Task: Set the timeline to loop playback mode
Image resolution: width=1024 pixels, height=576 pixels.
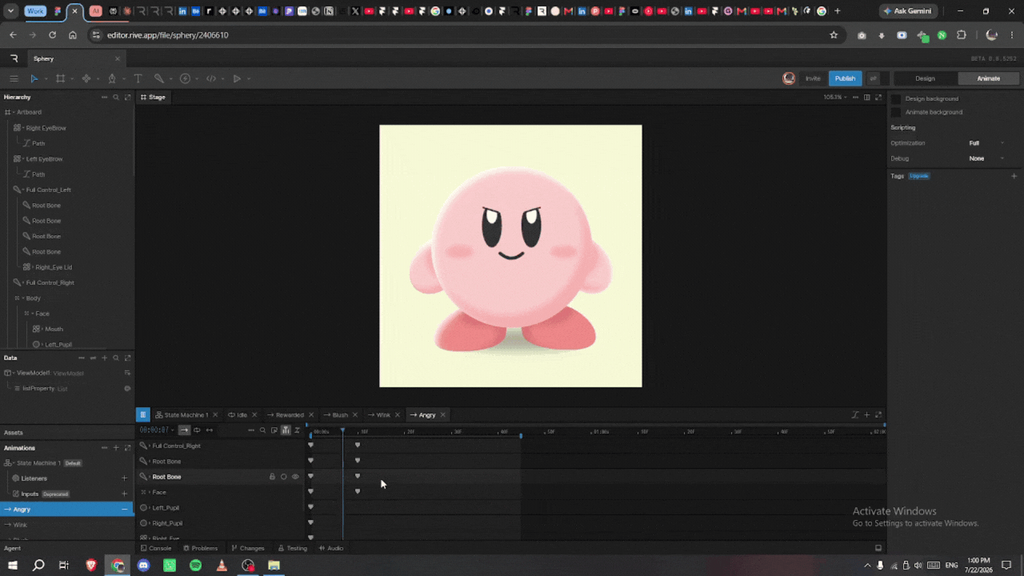Action: (197, 430)
